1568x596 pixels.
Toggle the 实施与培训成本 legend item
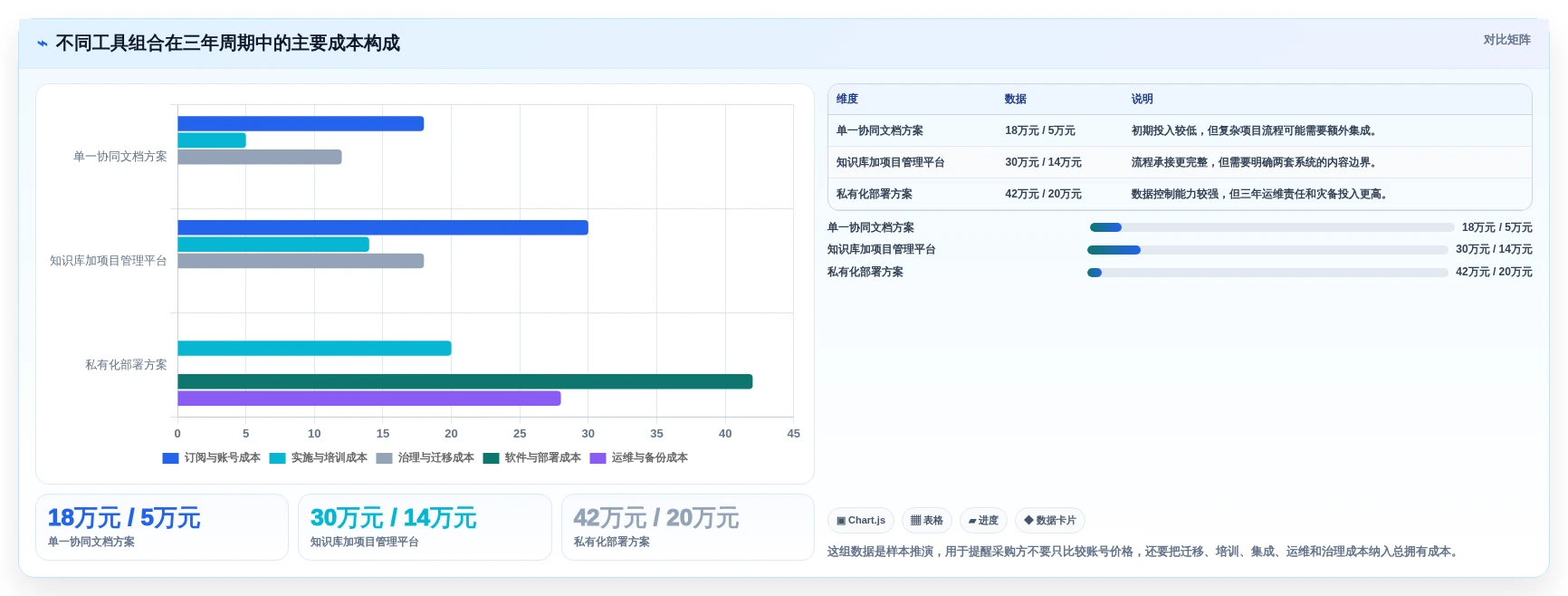[x=318, y=458]
